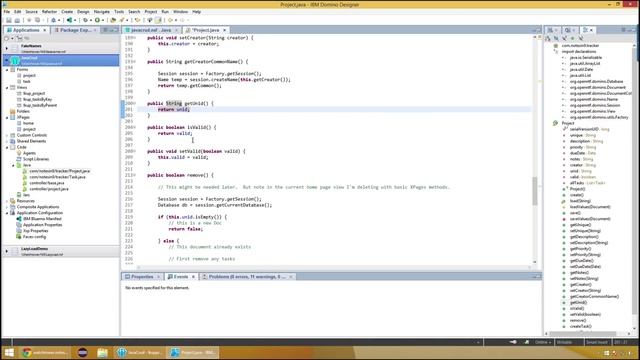Collapse the XPages tree node
The image size is (640, 360).
7,118
